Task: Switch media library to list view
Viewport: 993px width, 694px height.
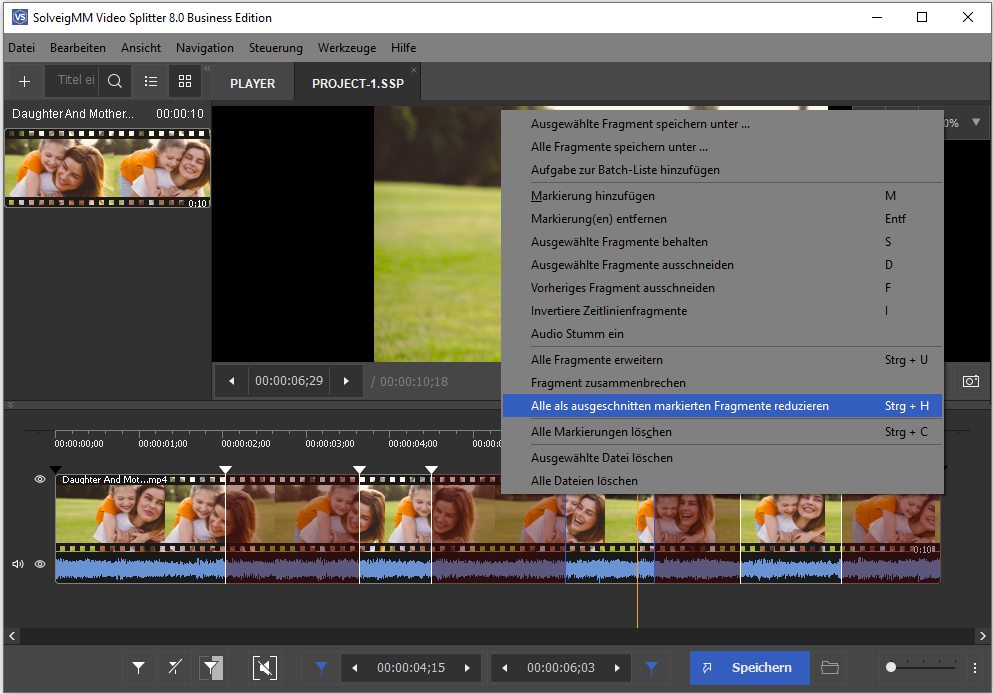Action: click(151, 81)
